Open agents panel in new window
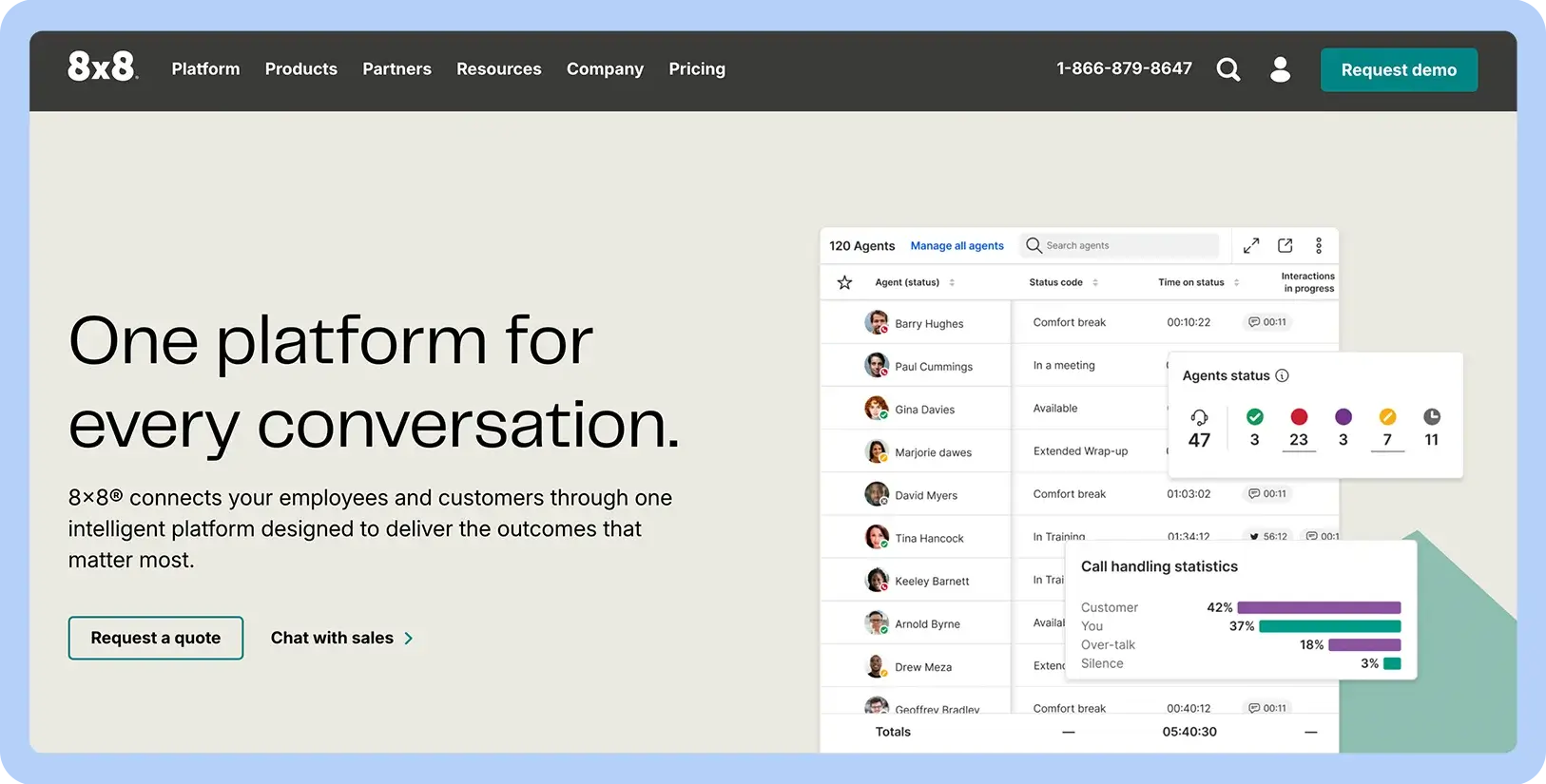This screenshot has height=784, width=1546. point(1285,245)
